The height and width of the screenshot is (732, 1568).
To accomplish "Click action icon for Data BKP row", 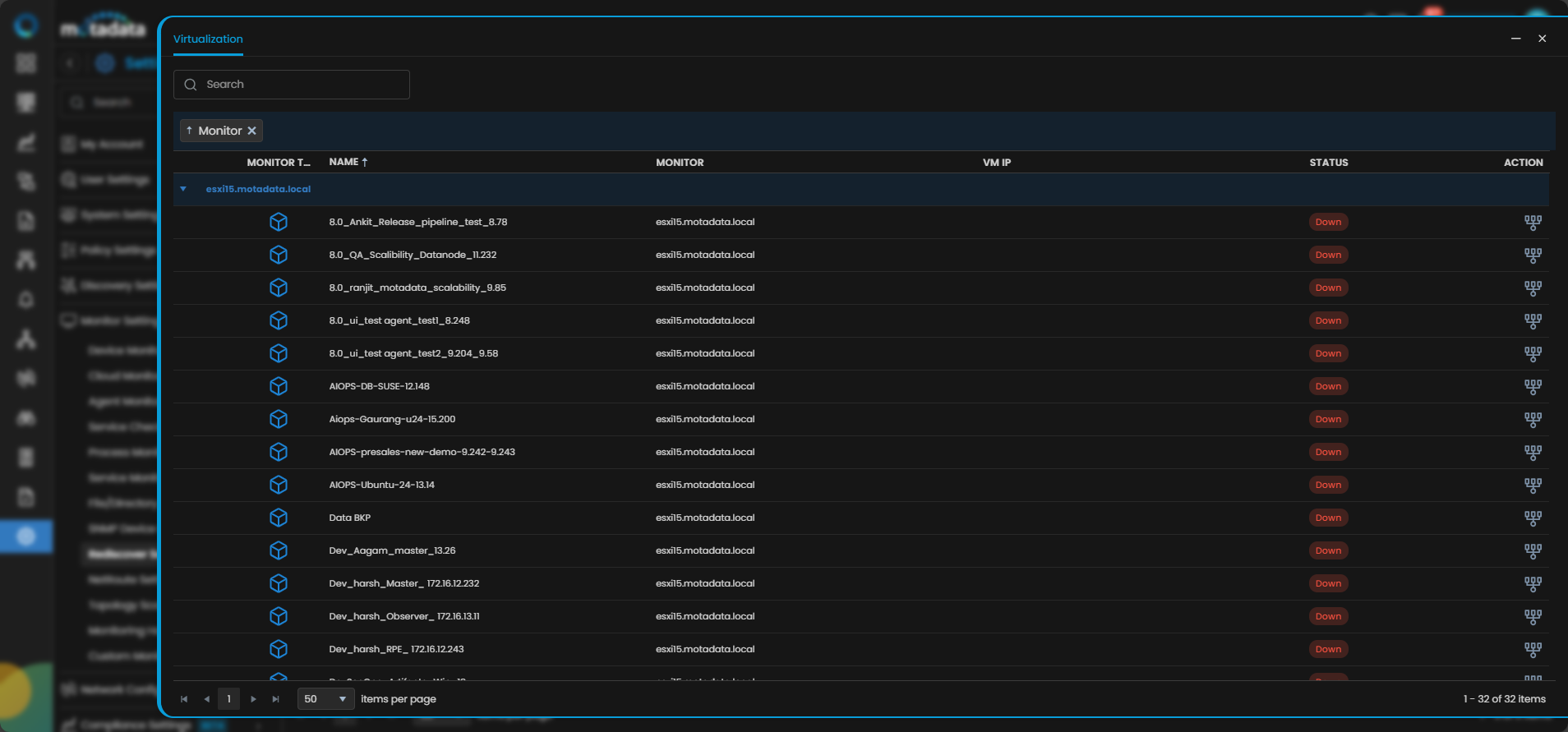I will point(1533,518).
